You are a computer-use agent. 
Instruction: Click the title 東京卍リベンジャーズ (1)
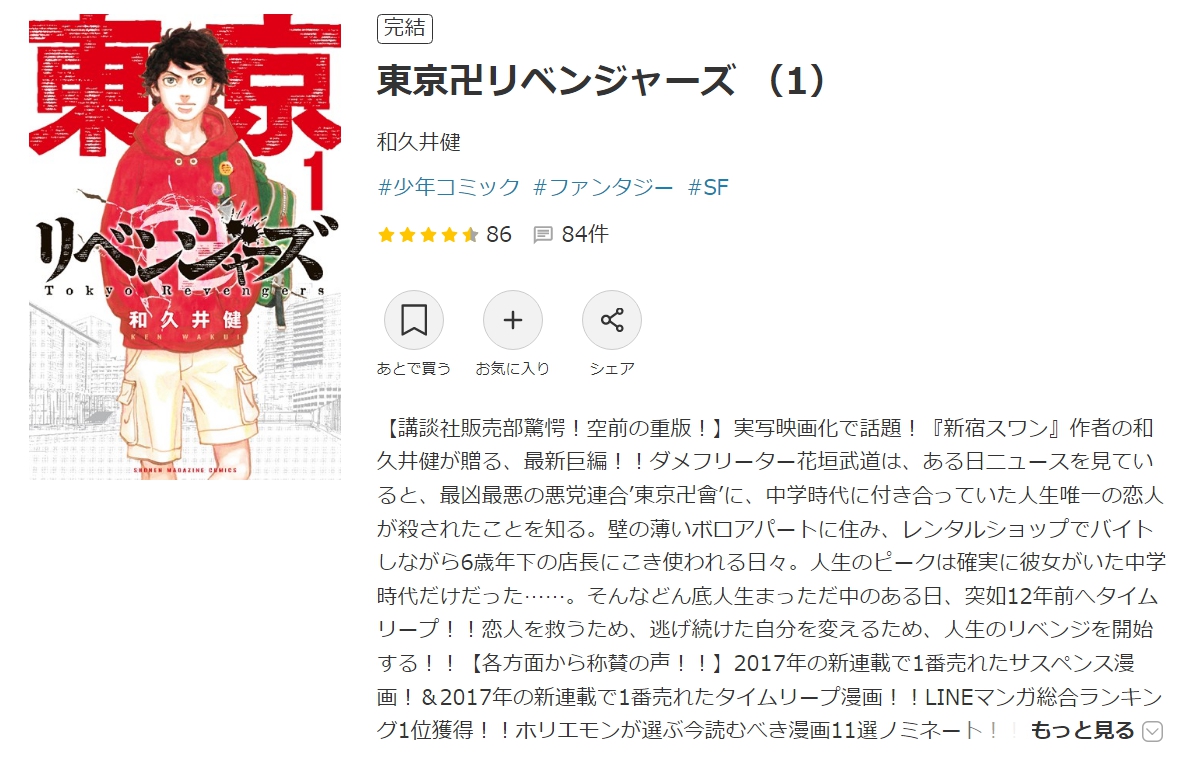(602, 80)
